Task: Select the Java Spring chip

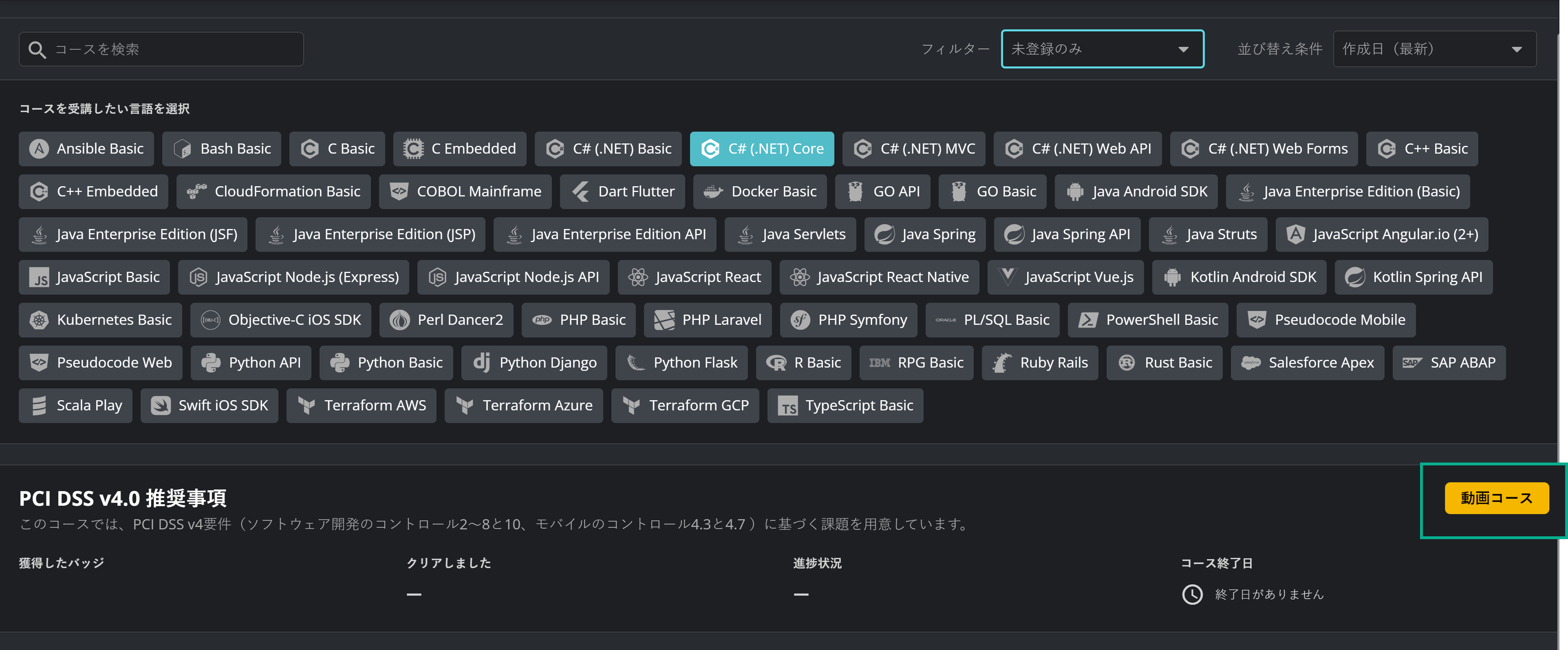Action: (x=924, y=234)
